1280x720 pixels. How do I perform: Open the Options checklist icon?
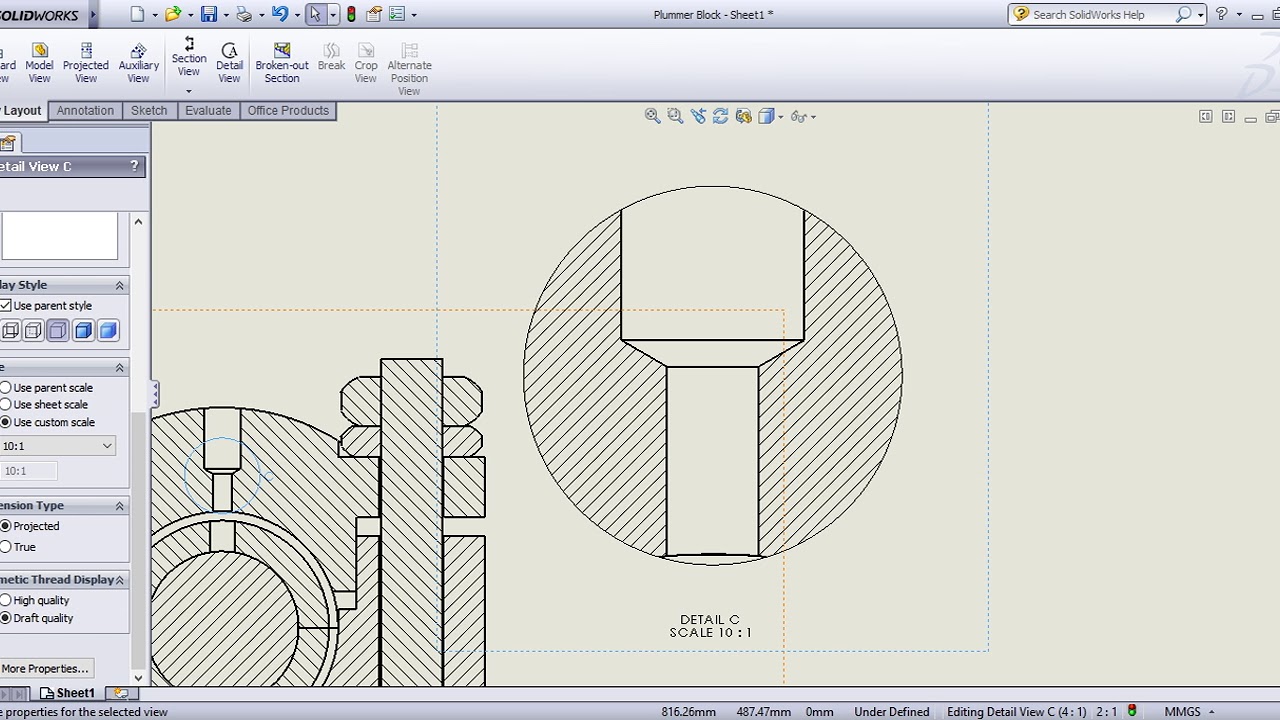tap(397, 14)
